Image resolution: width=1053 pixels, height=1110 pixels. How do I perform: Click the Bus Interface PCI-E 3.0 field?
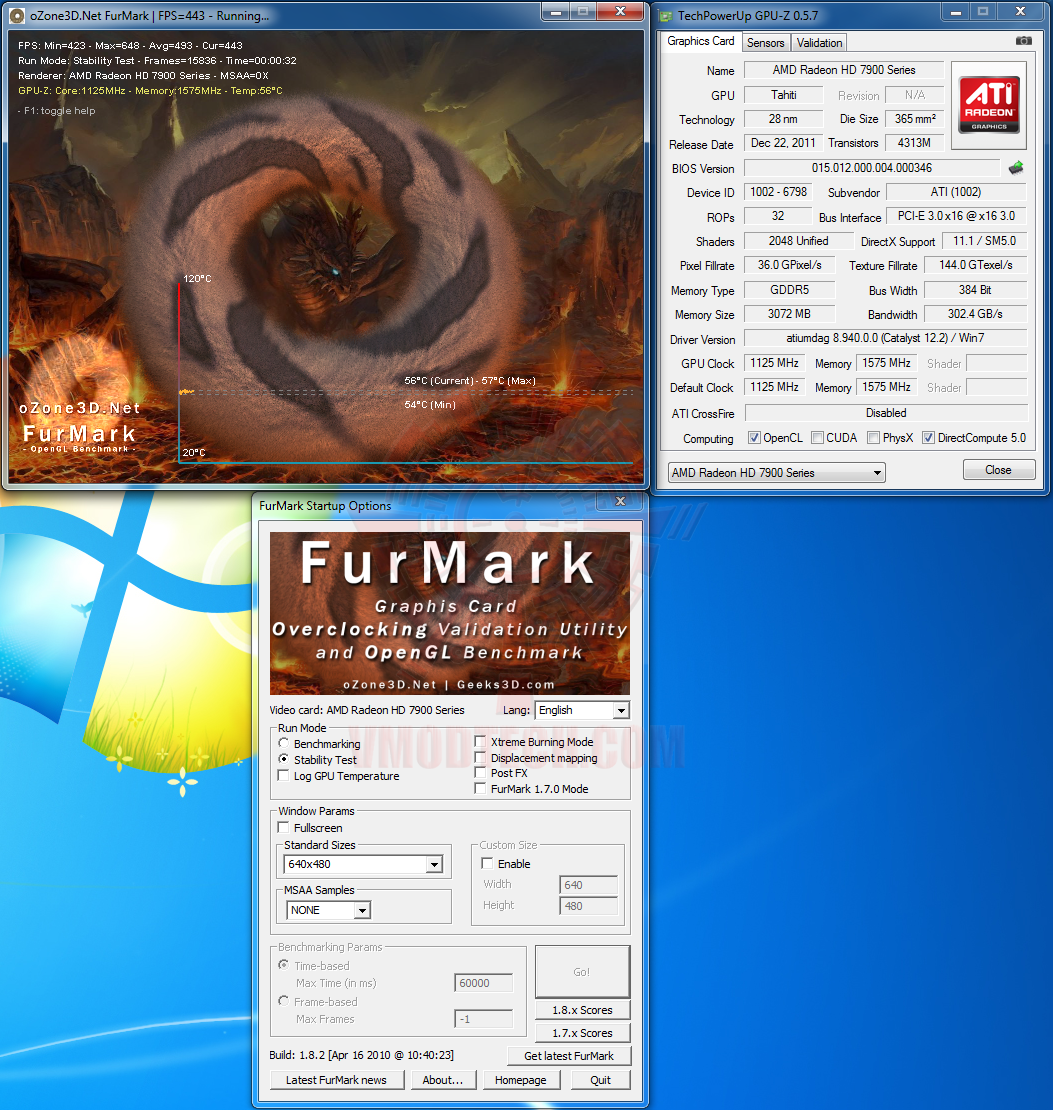click(956, 216)
